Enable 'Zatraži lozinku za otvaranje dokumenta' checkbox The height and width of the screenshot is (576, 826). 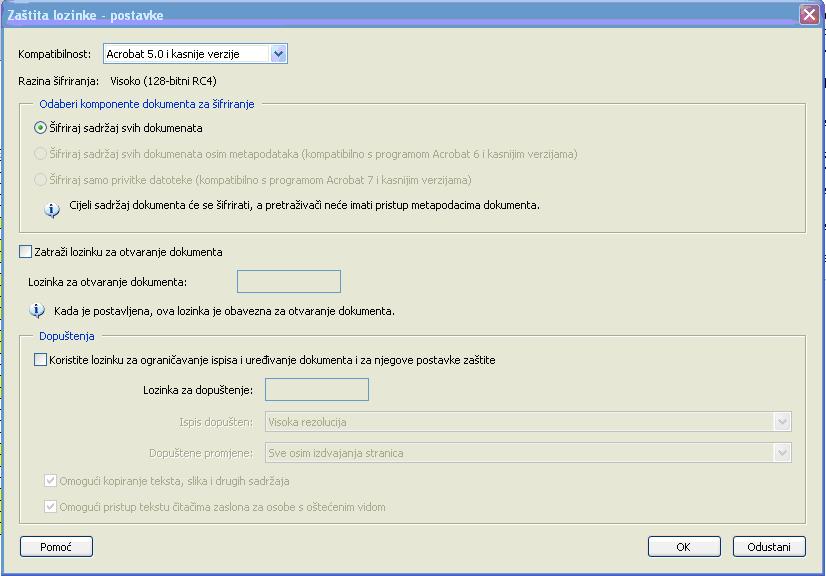pos(25,252)
